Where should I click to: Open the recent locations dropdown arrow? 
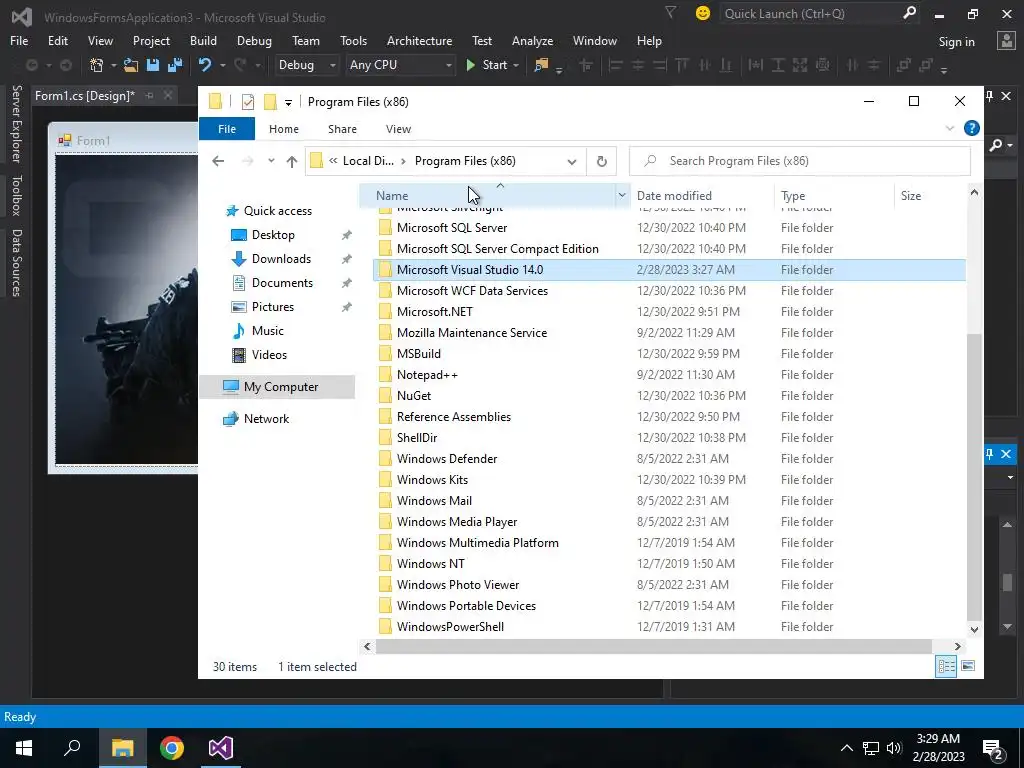coord(271,161)
